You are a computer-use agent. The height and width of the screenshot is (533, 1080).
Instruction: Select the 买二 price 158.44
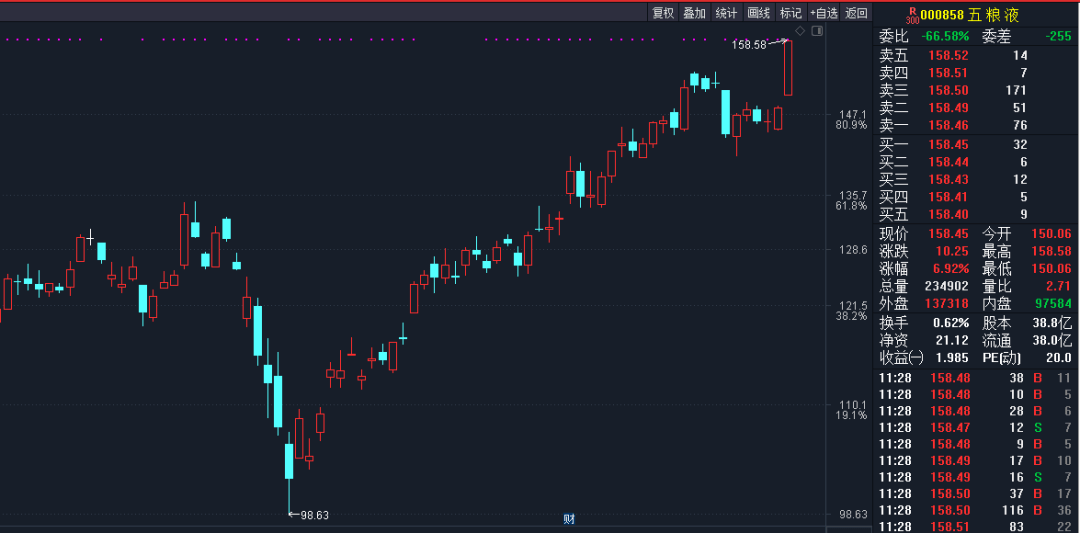click(x=948, y=162)
